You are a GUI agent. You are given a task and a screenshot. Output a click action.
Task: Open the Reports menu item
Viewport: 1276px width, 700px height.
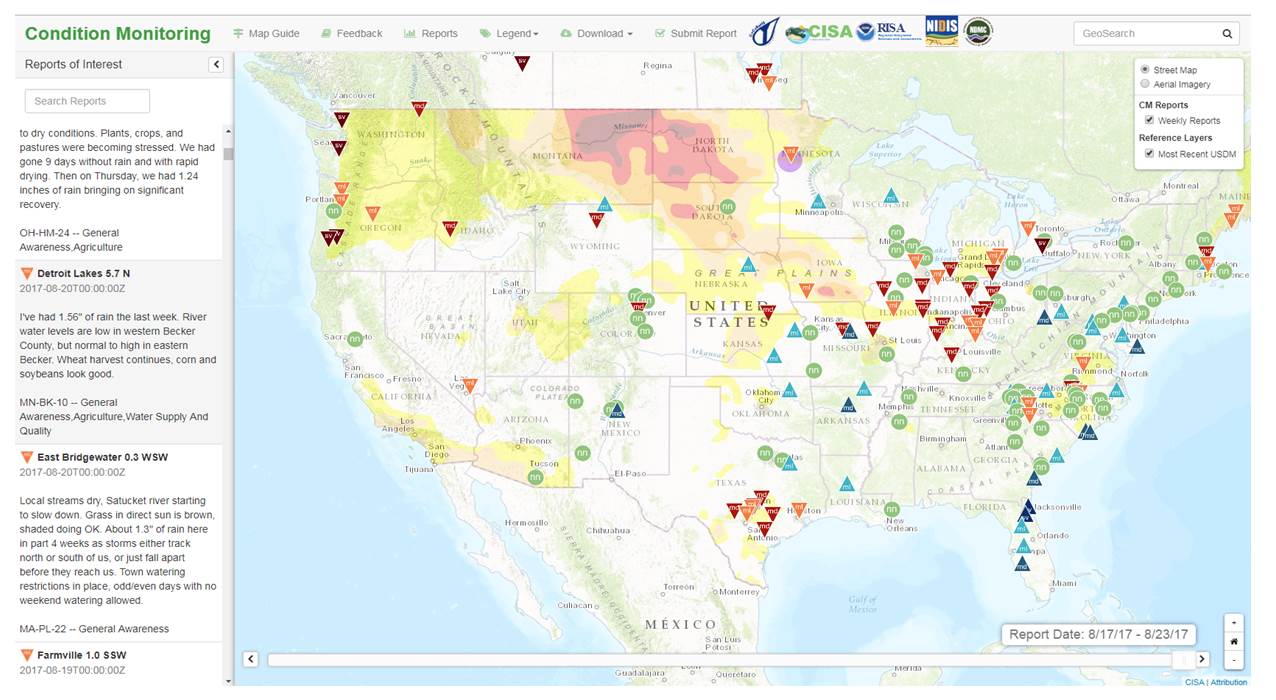[431, 34]
